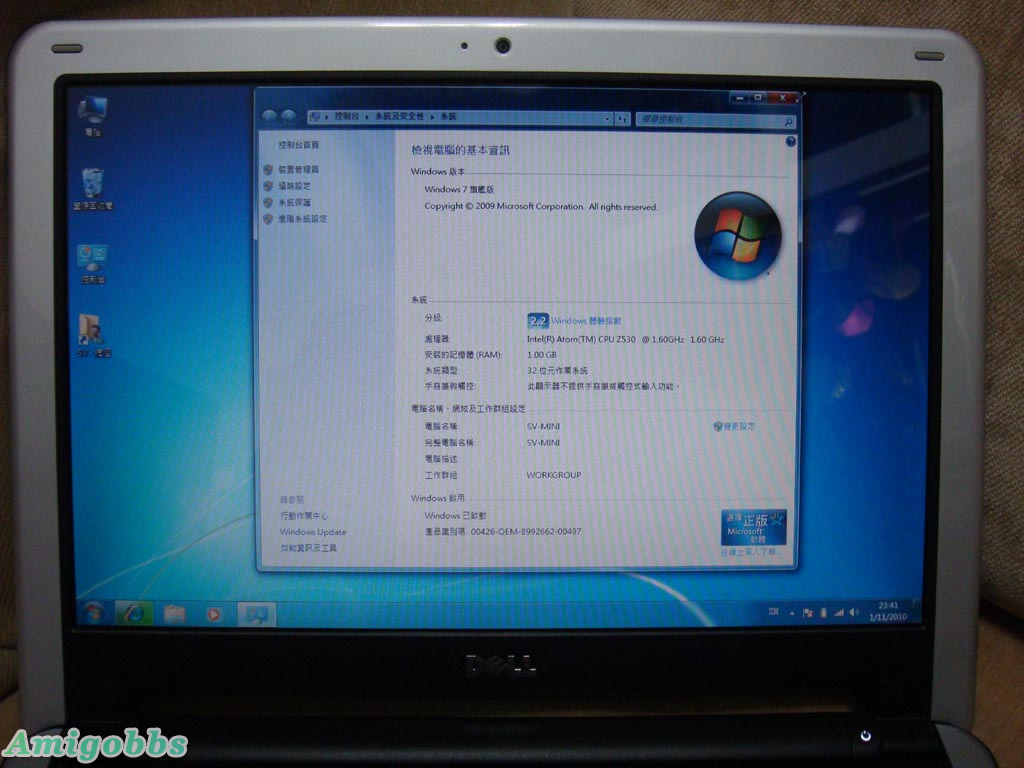This screenshot has height=768, width=1024.
Task: Open Internet Explorer from the taskbar
Action: (133, 613)
